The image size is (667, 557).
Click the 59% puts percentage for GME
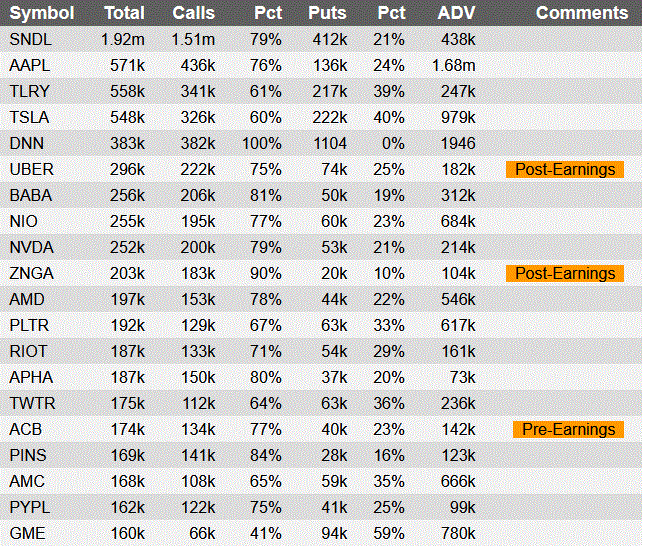pos(389,533)
